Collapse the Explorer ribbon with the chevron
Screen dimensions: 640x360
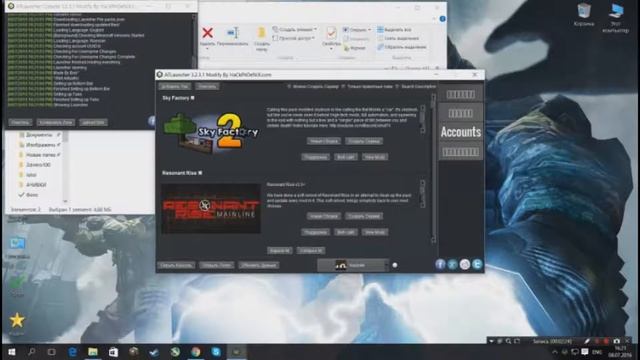(x=433, y=19)
